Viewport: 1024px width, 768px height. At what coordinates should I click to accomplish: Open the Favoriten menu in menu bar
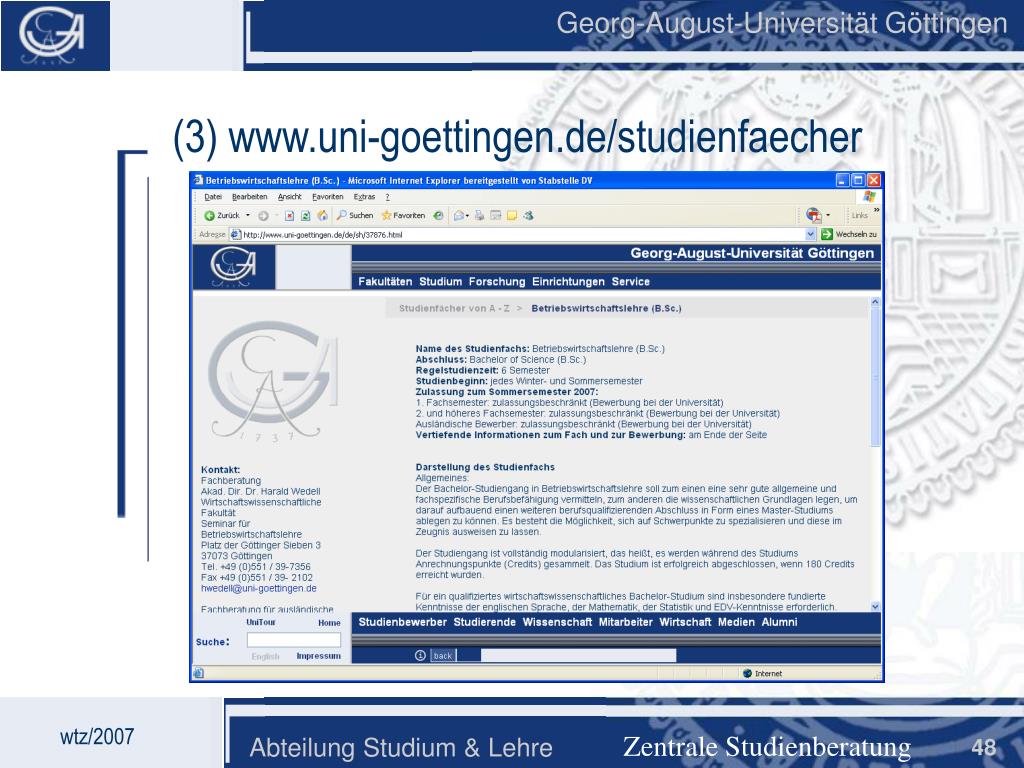pyautogui.click(x=327, y=197)
